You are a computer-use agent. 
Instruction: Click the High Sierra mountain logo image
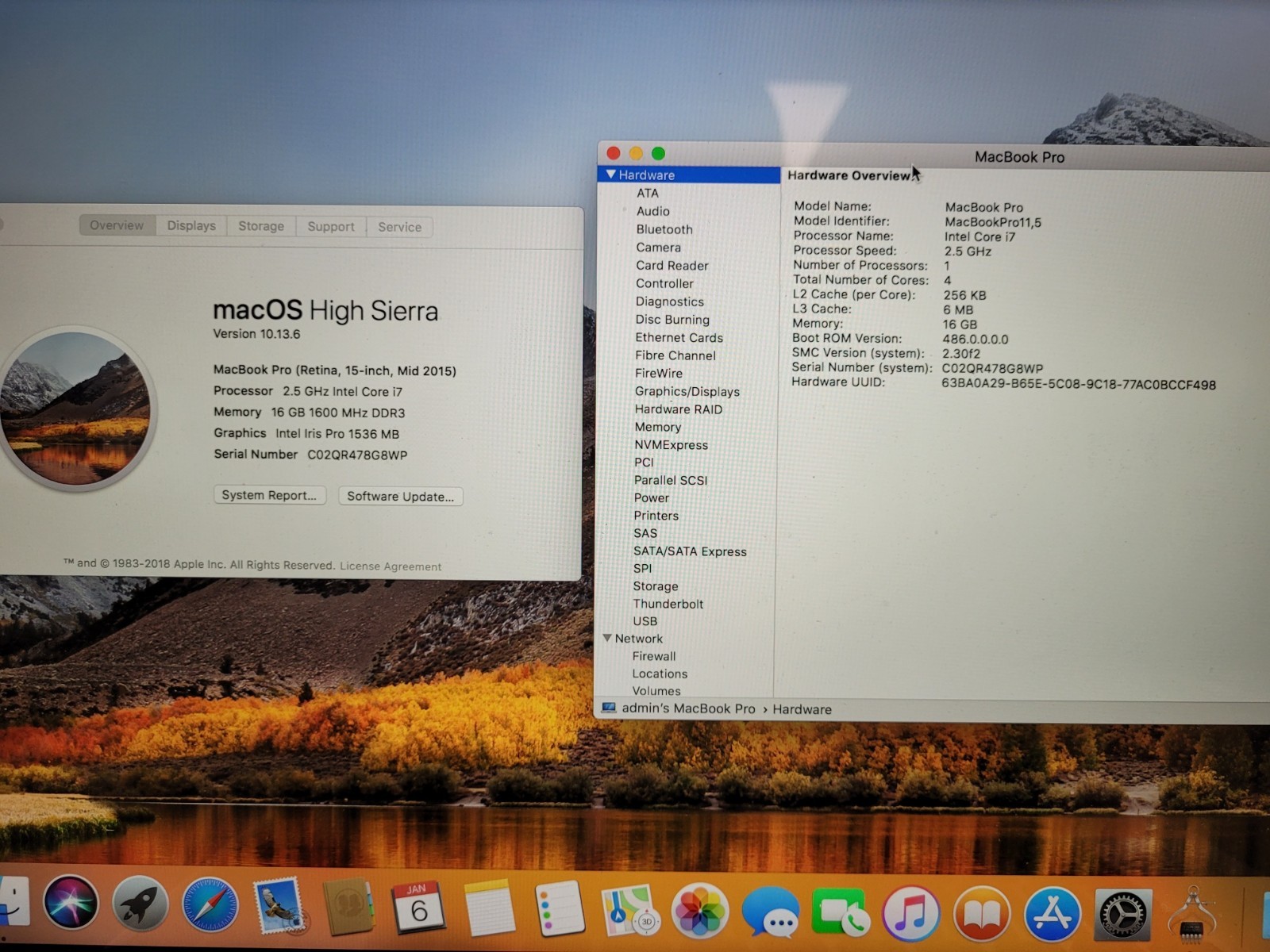(x=77, y=408)
